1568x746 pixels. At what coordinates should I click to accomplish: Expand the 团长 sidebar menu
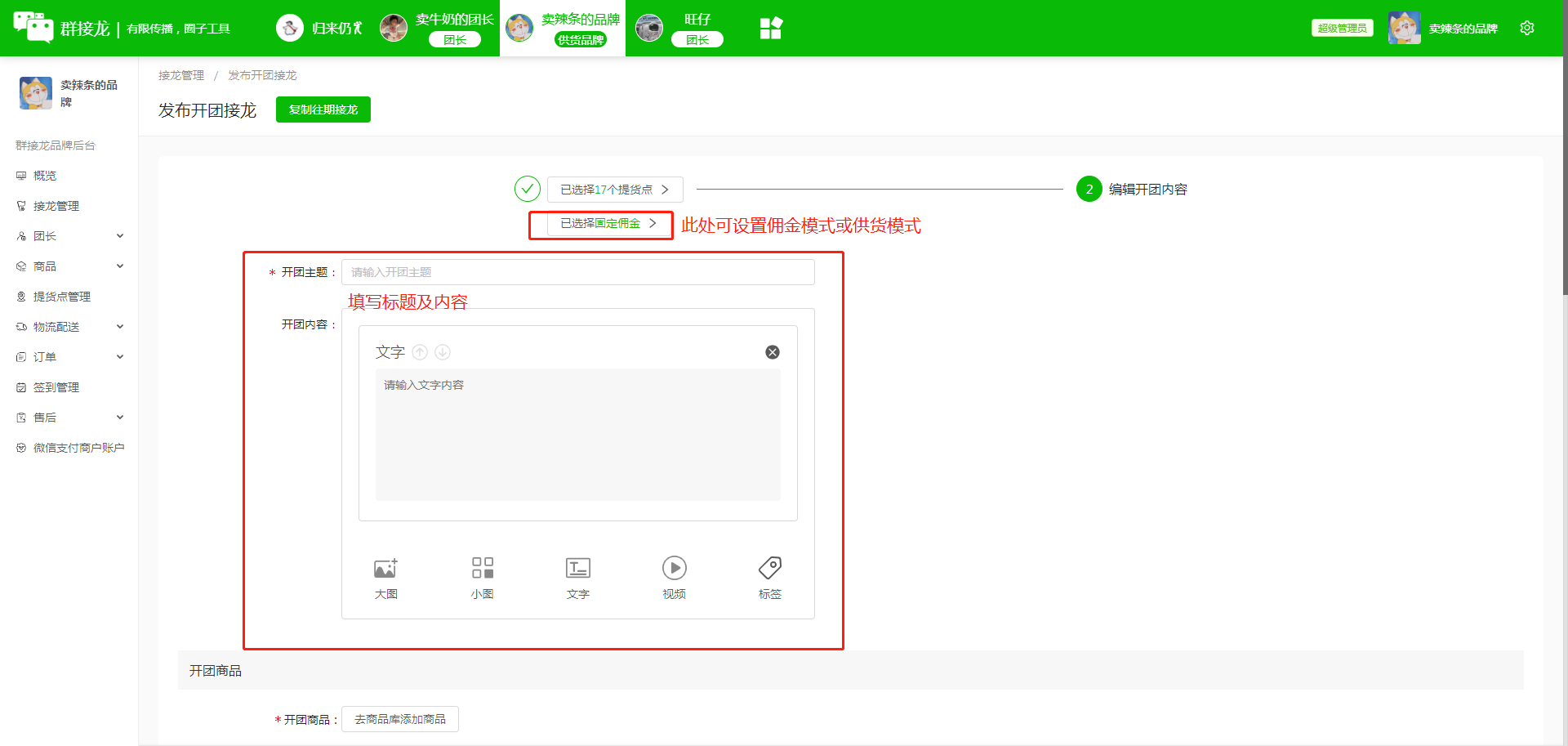point(69,236)
